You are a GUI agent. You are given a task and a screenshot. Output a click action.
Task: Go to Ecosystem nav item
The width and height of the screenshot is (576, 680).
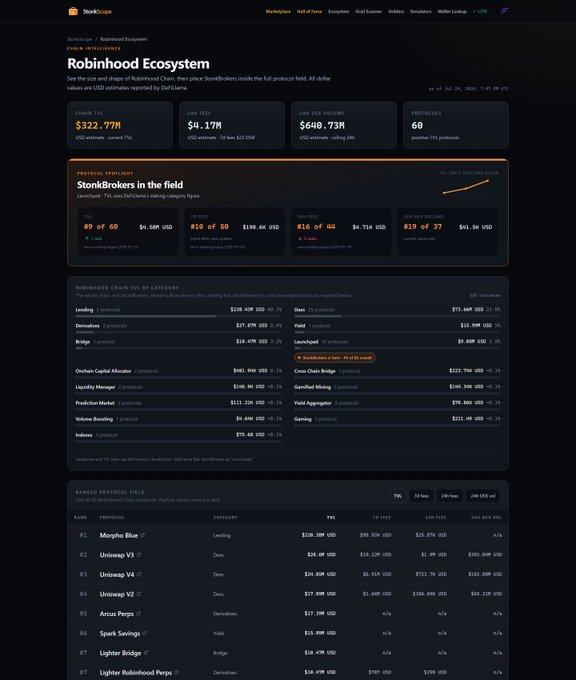[x=339, y=11]
